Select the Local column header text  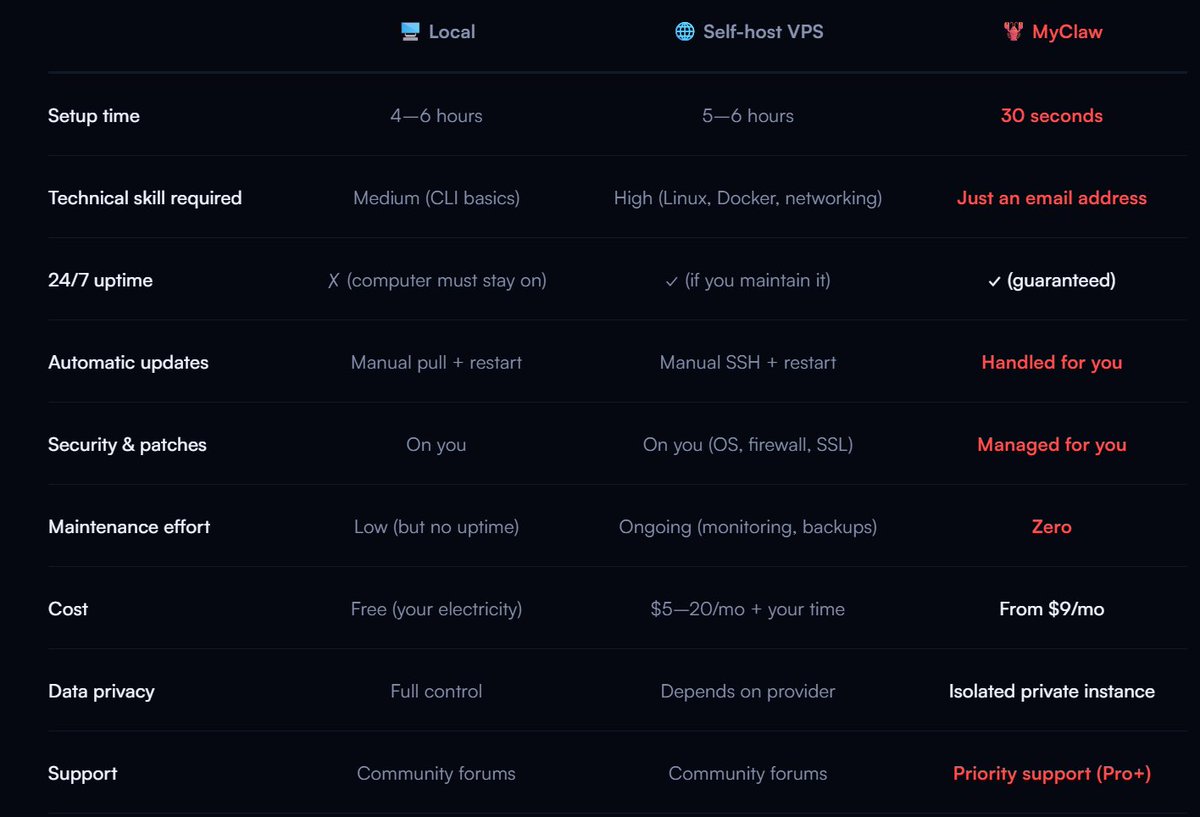[x=452, y=32]
